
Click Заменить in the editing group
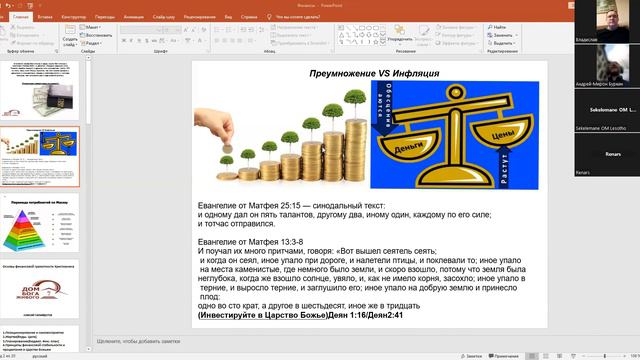pyautogui.click(x=502, y=35)
